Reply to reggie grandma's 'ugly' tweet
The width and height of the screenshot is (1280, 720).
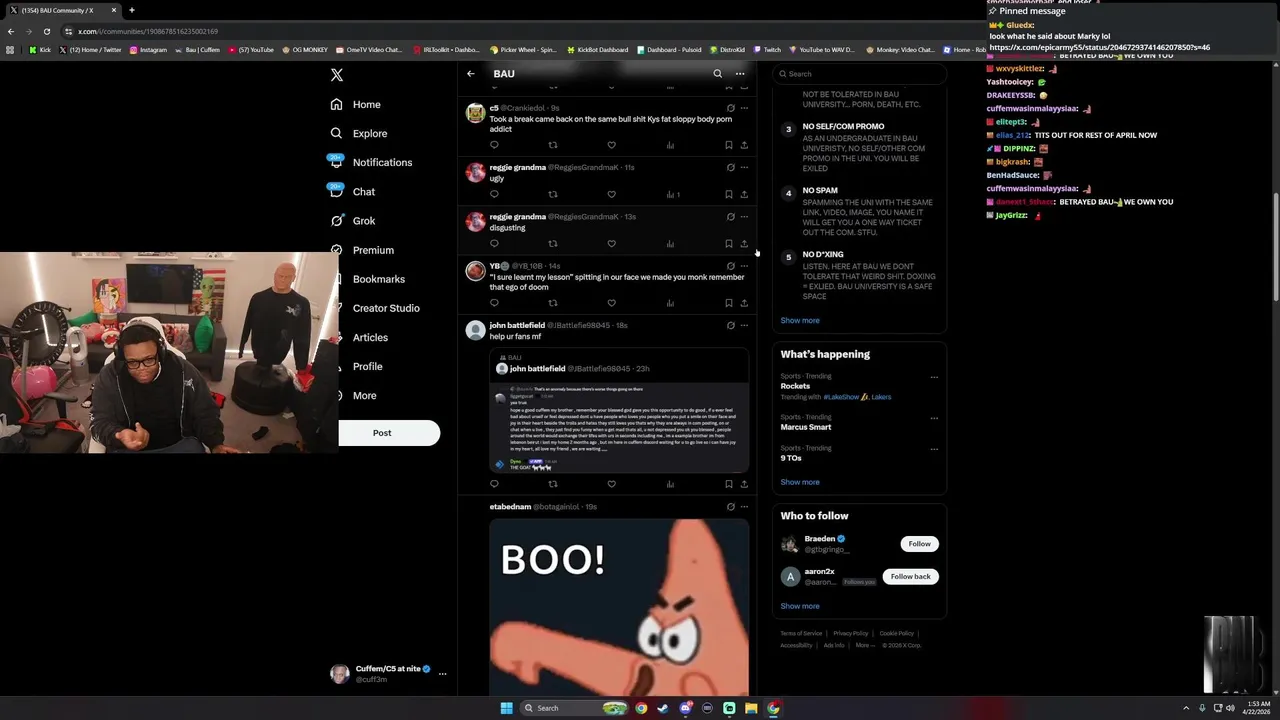tap(494, 194)
